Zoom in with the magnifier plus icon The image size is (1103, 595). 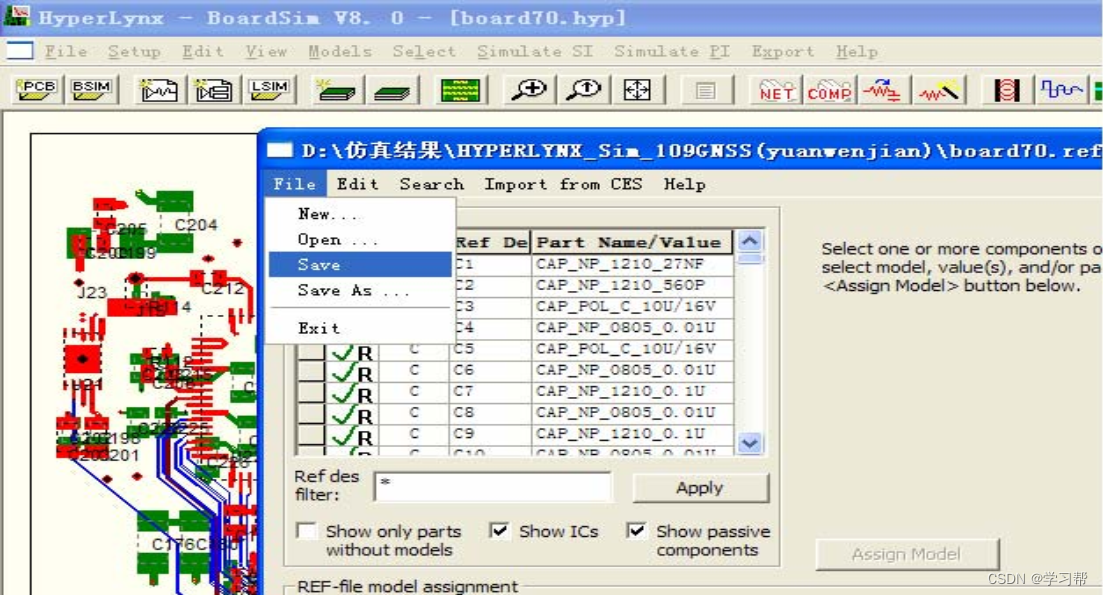click(528, 90)
